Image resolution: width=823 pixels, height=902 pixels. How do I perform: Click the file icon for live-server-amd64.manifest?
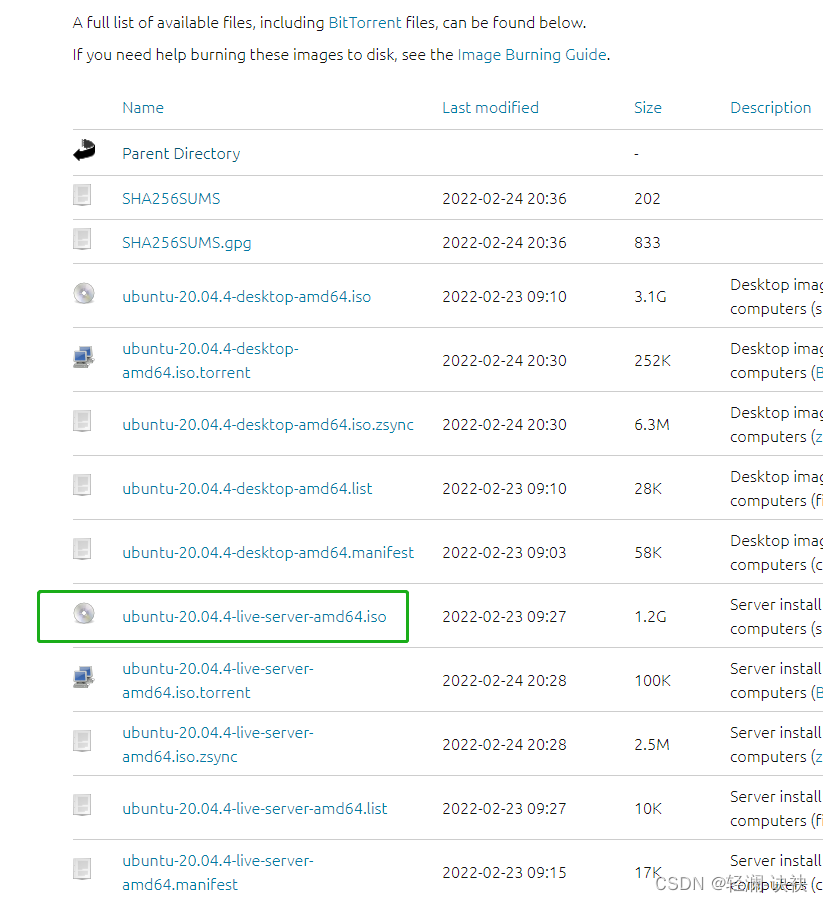(x=82, y=869)
